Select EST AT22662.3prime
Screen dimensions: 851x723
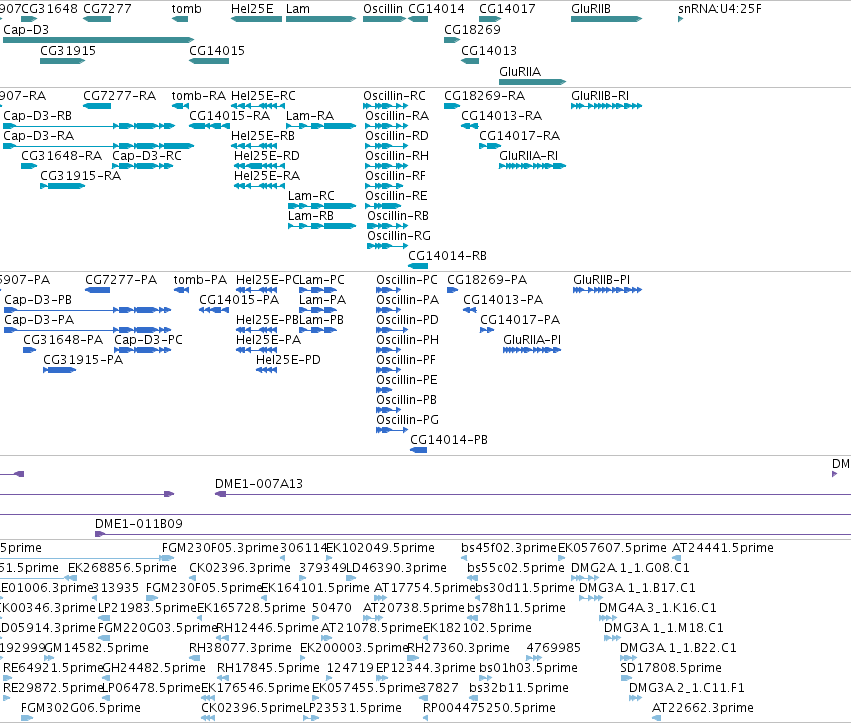(702, 708)
